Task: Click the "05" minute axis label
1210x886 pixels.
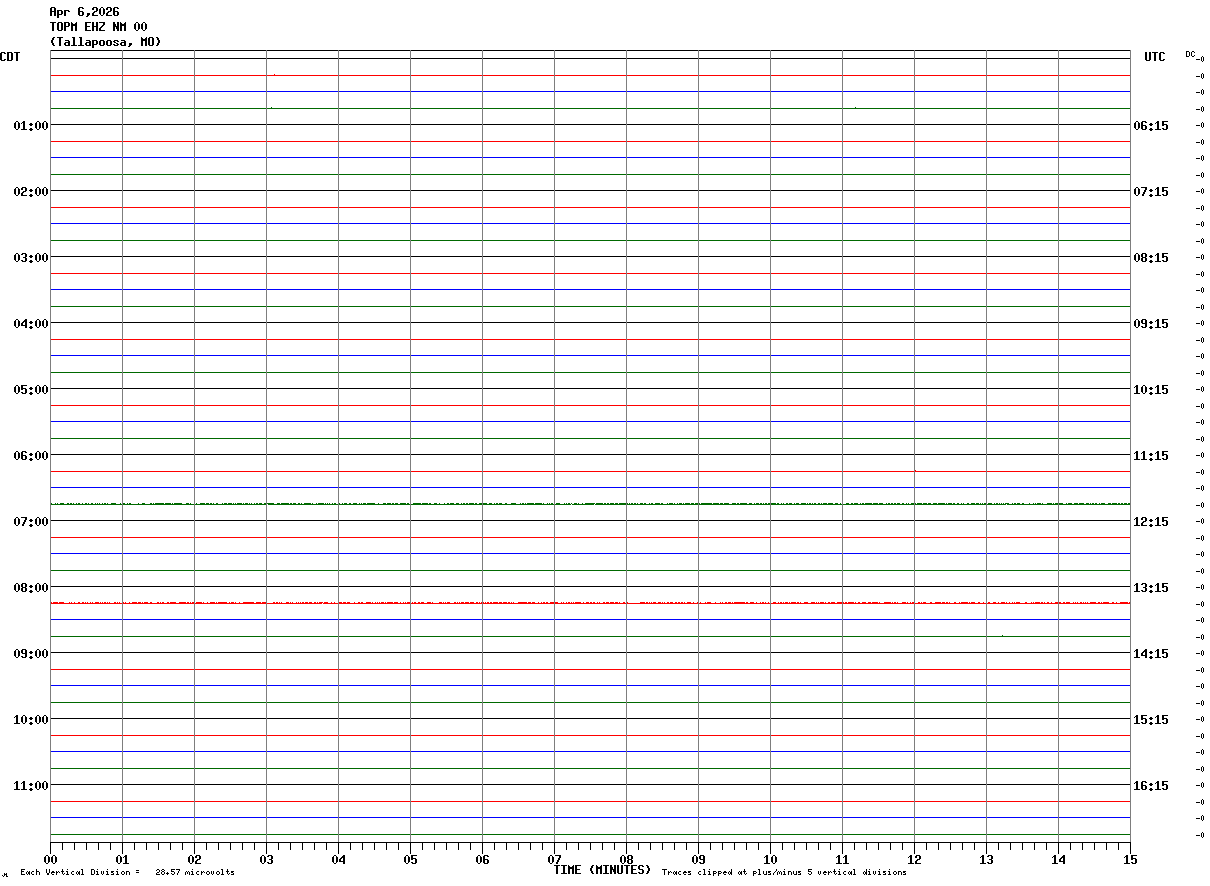Action: pyautogui.click(x=411, y=859)
